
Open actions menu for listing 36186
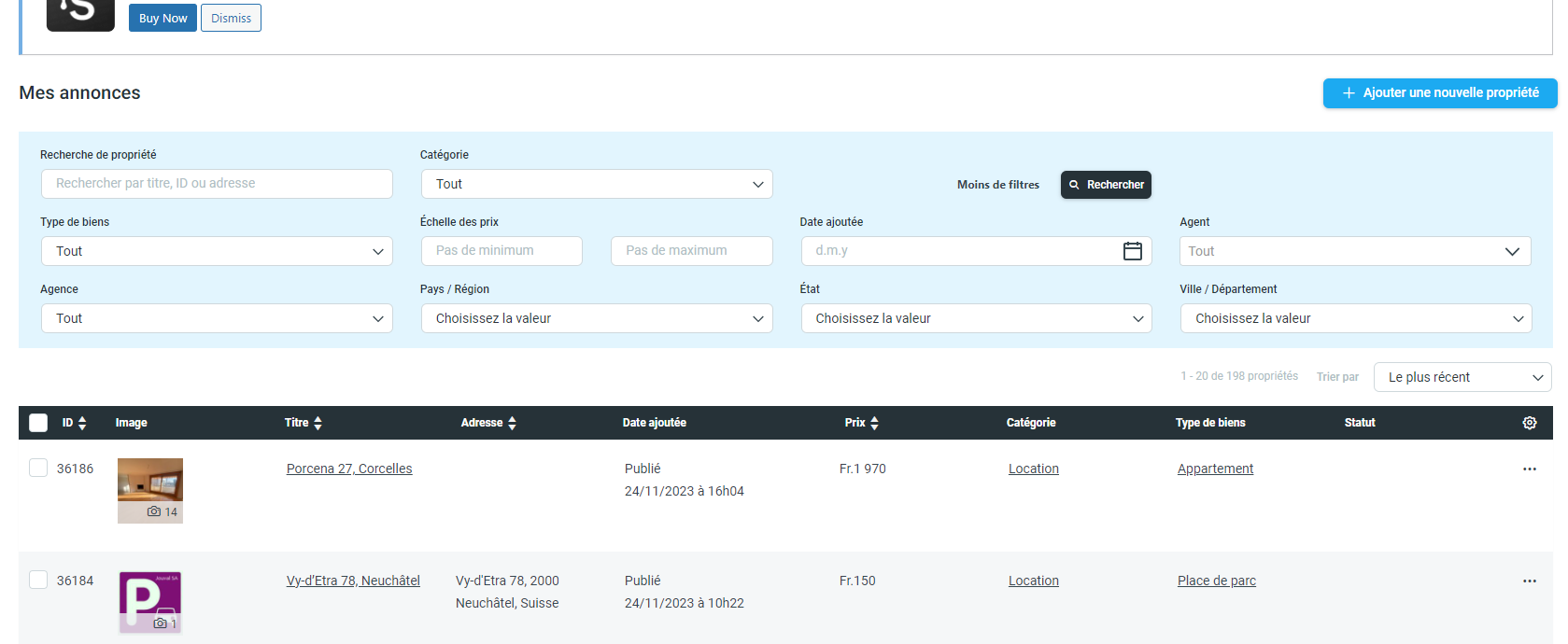[x=1529, y=469]
